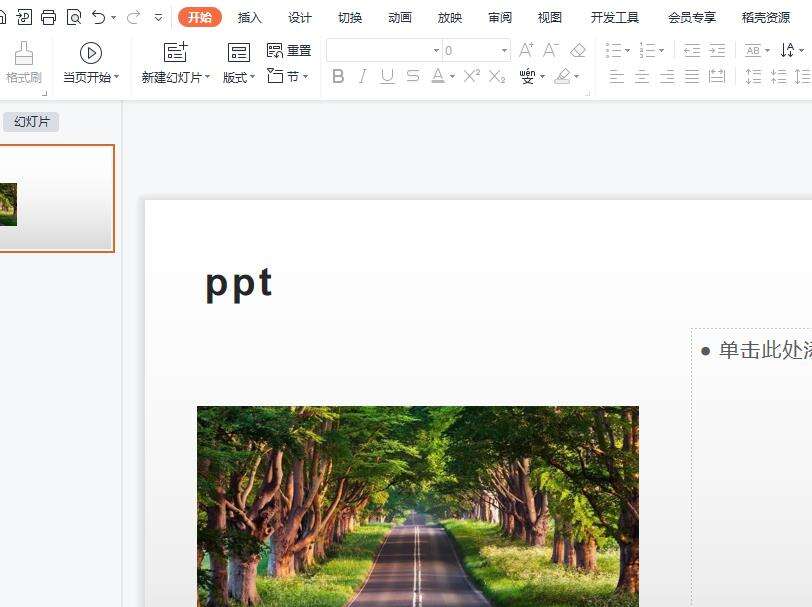The height and width of the screenshot is (607, 812).
Task: Expand the 当页开始 dropdown arrow
Action: point(117,77)
